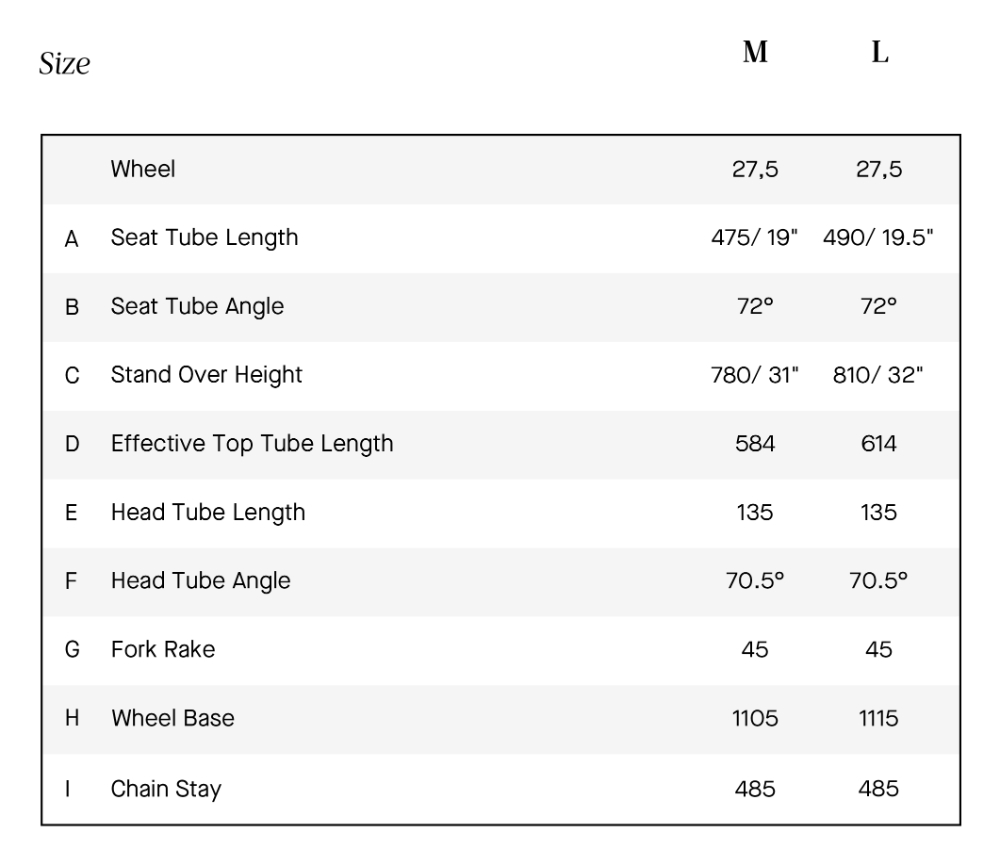Select the Seat Tube Length label
This screenshot has width=1000, height=865.
(204, 238)
